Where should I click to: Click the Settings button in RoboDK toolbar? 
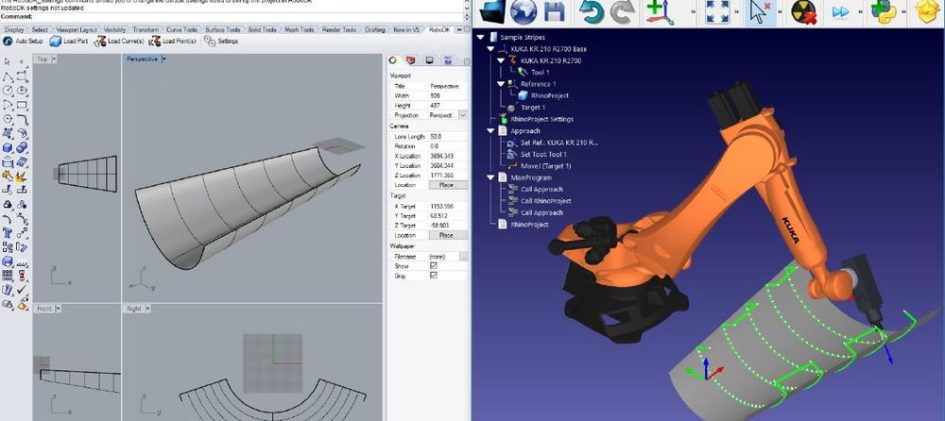pyautogui.click(x=222, y=41)
